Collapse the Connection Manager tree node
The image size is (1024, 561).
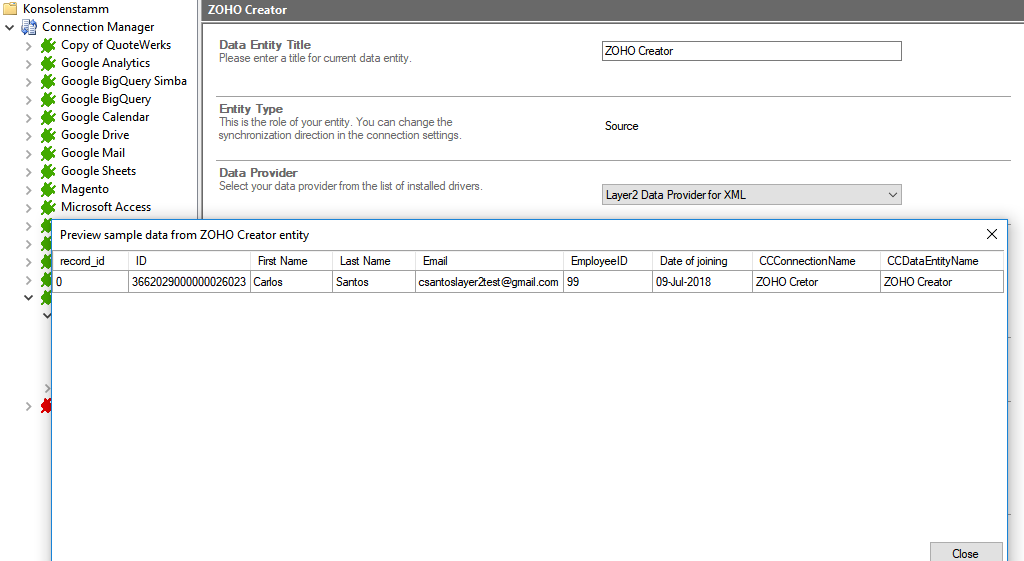pos(10,27)
